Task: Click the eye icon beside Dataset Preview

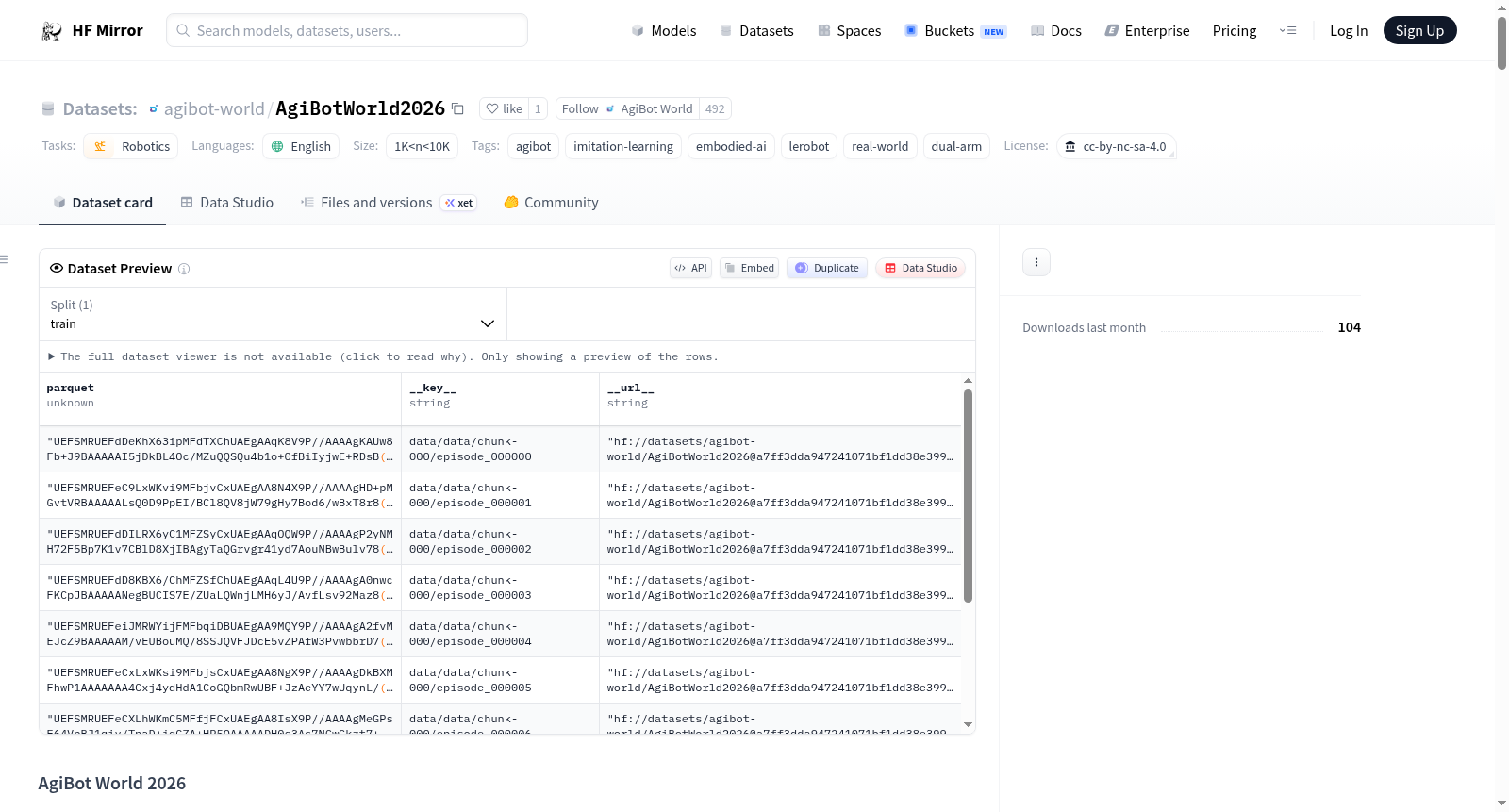Action: 57,268
